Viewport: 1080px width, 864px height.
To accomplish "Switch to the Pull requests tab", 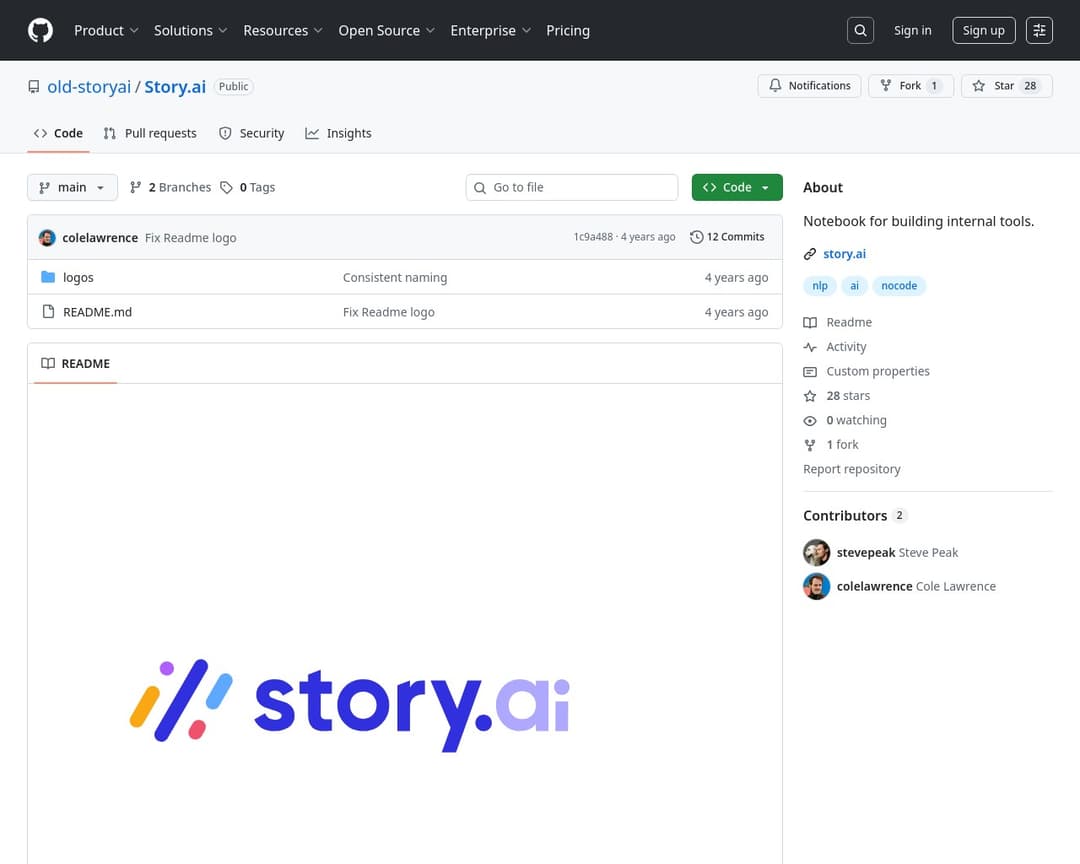I will coord(150,134).
